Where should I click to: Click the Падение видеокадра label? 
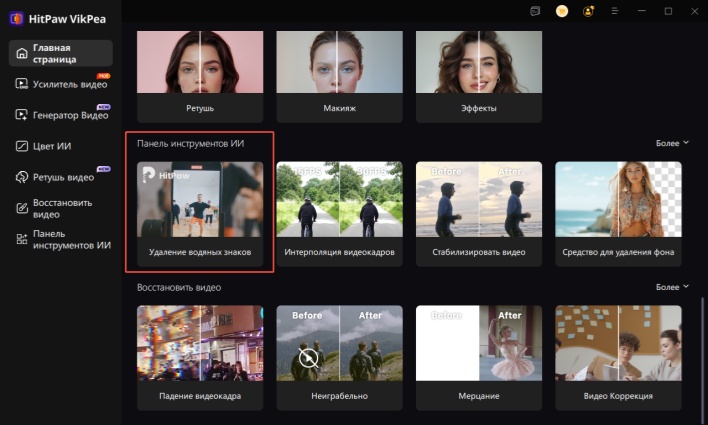pyautogui.click(x=200, y=396)
